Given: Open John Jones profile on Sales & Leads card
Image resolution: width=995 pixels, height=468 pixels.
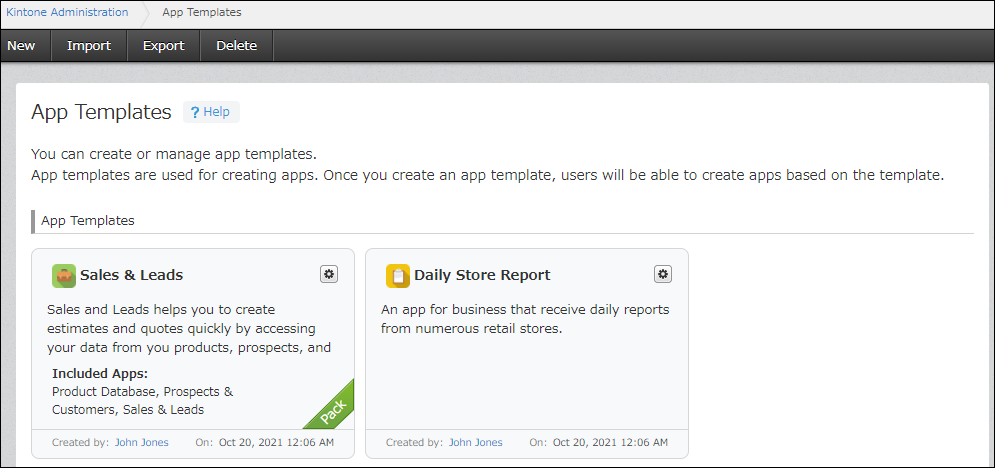Looking at the screenshot, I should coord(140,442).
